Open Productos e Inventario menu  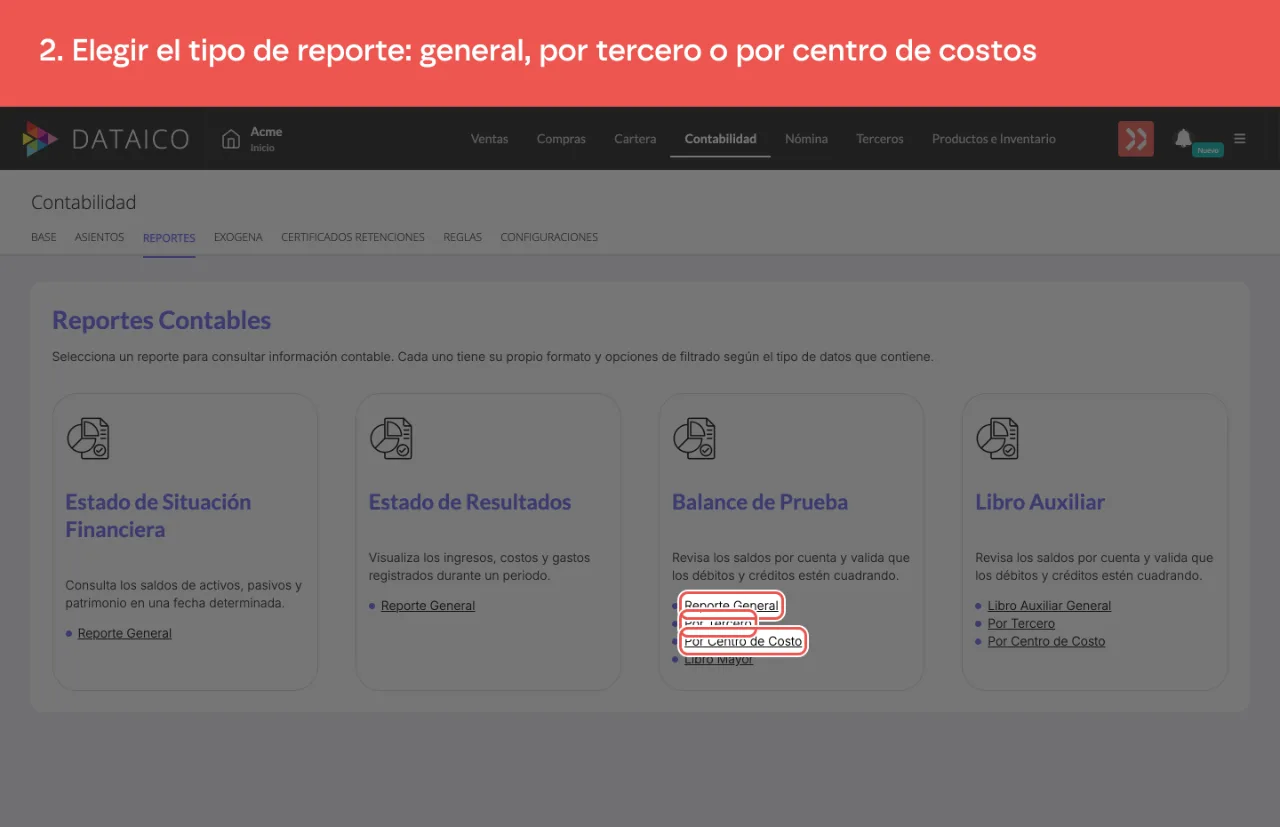click(994, 139)
